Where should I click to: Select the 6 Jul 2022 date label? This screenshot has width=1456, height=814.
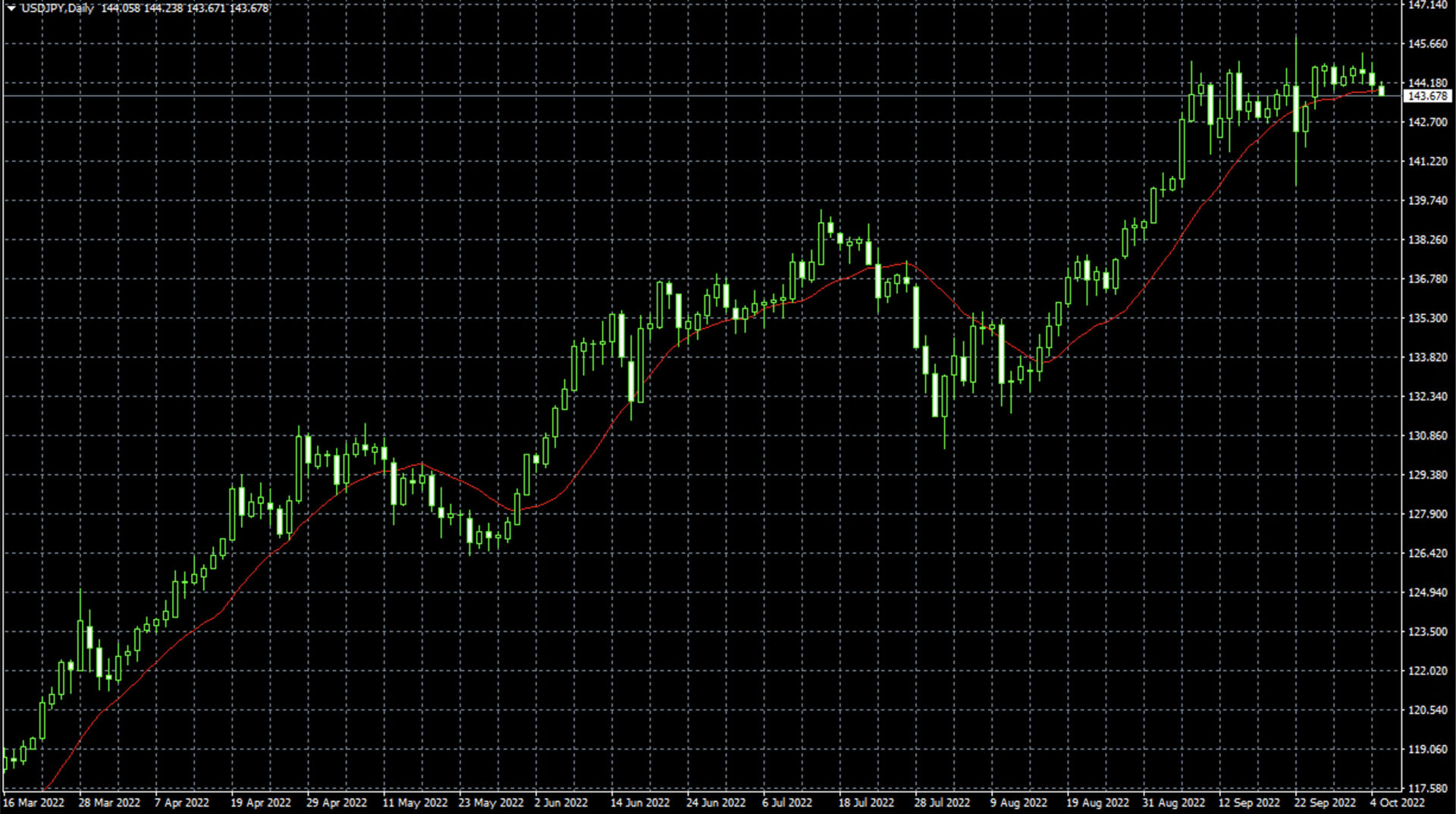787,803
